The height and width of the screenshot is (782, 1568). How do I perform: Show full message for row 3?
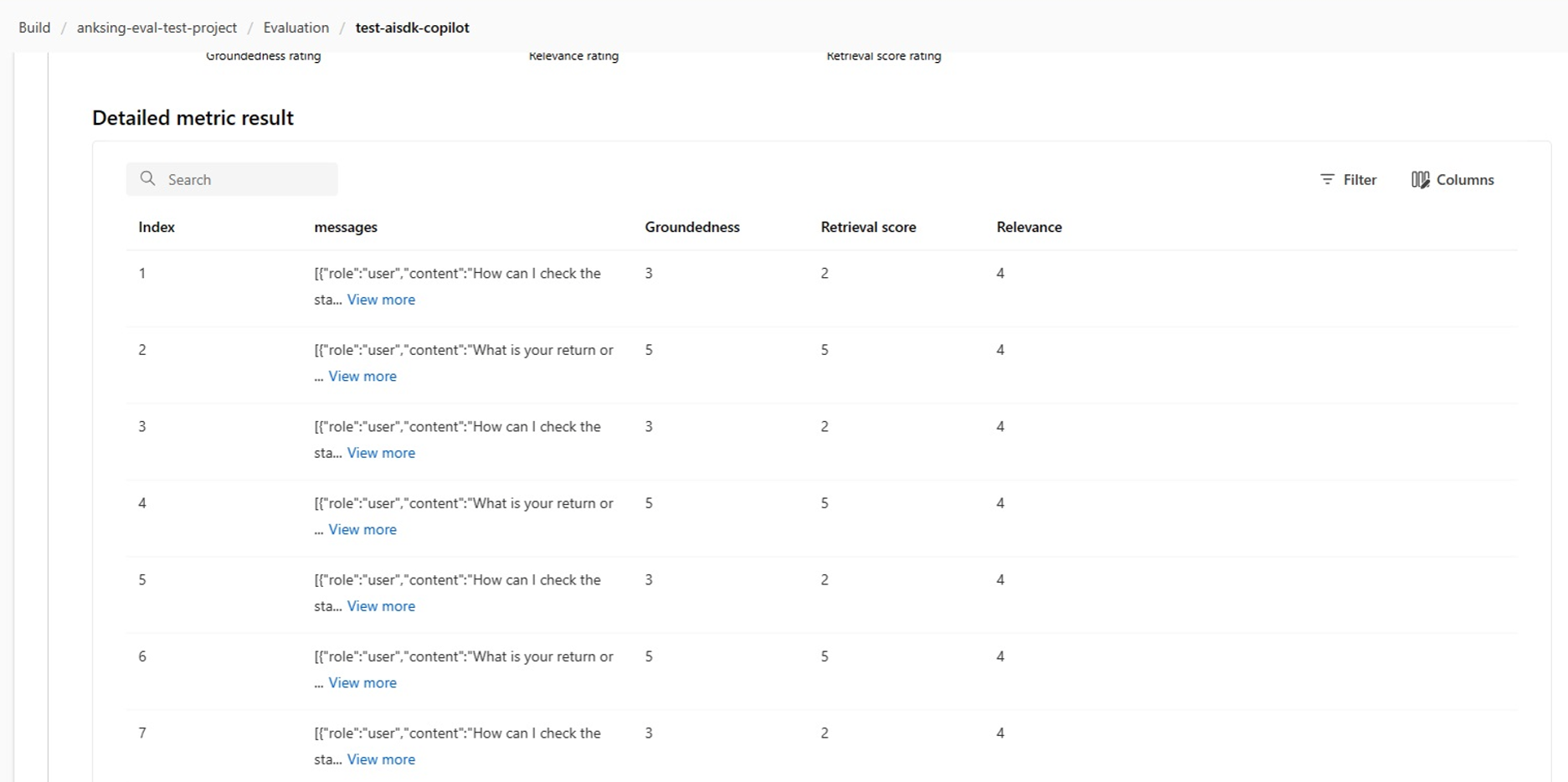381,453
